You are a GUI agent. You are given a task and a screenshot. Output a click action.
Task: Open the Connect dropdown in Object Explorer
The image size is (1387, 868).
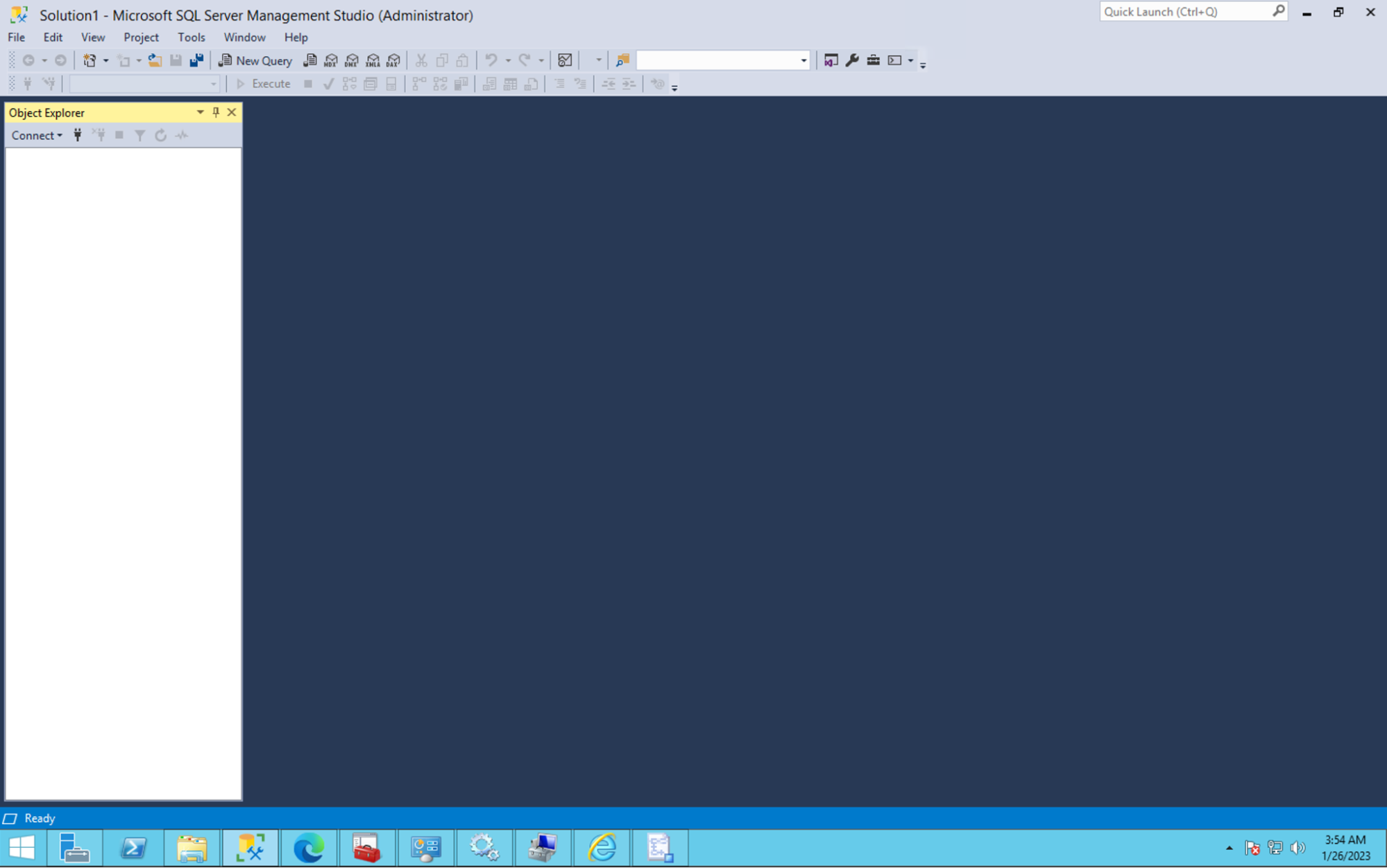click(x=36, y=135)
